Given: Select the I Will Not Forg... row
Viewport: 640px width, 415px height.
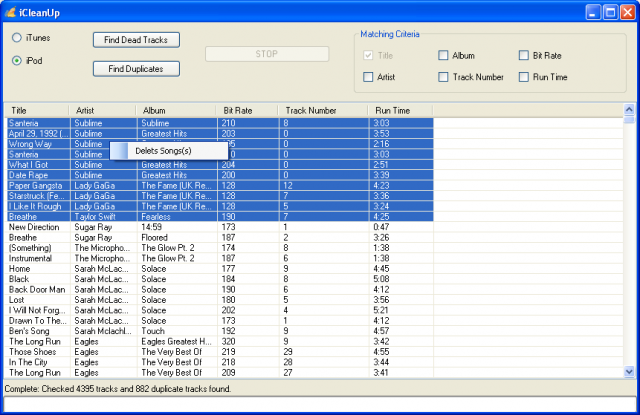Looking at the screenshot, I should pyautogui.click(x=220, y=311).
